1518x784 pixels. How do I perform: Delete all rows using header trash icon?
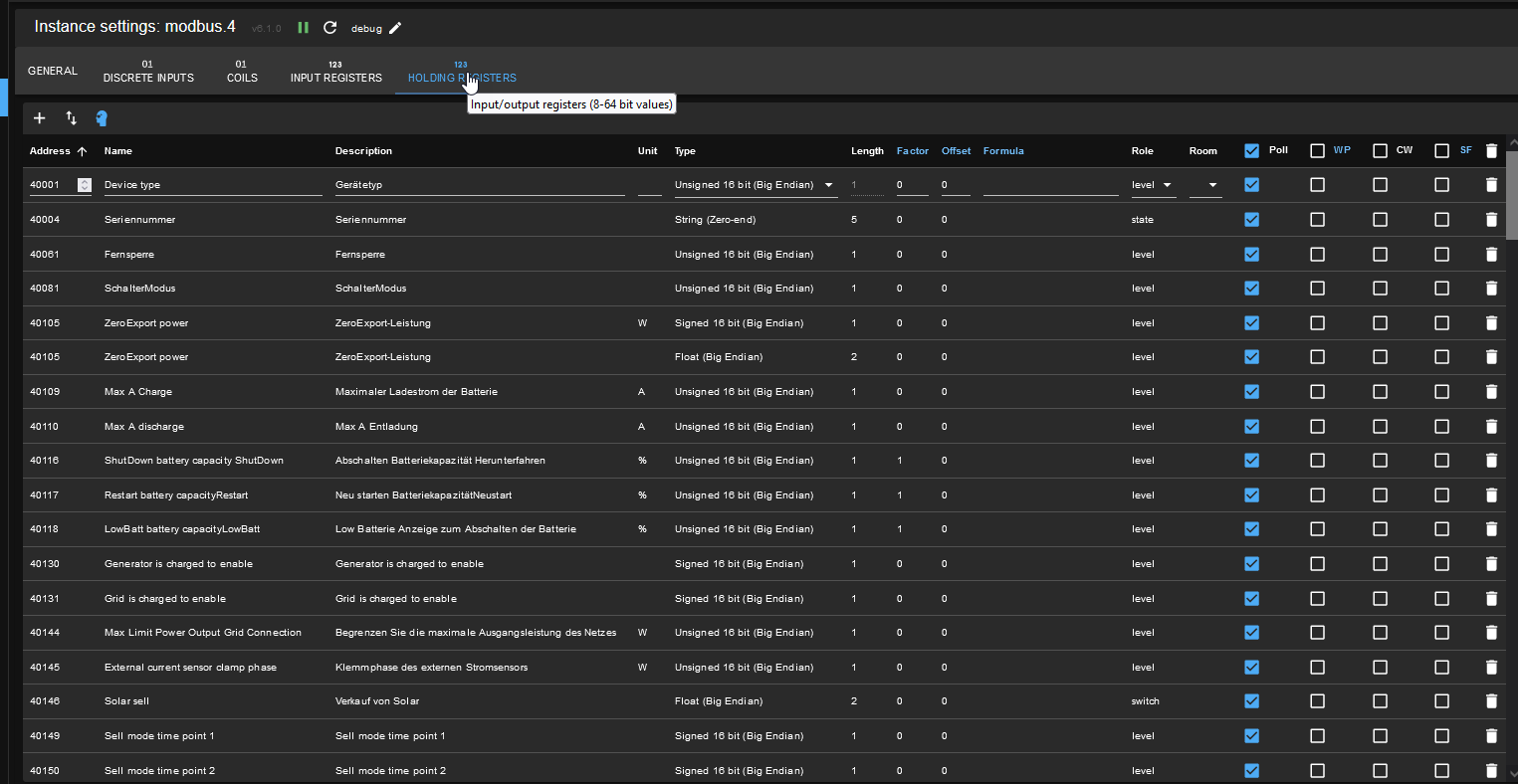pyautogui.click(x=1491, y=151)
